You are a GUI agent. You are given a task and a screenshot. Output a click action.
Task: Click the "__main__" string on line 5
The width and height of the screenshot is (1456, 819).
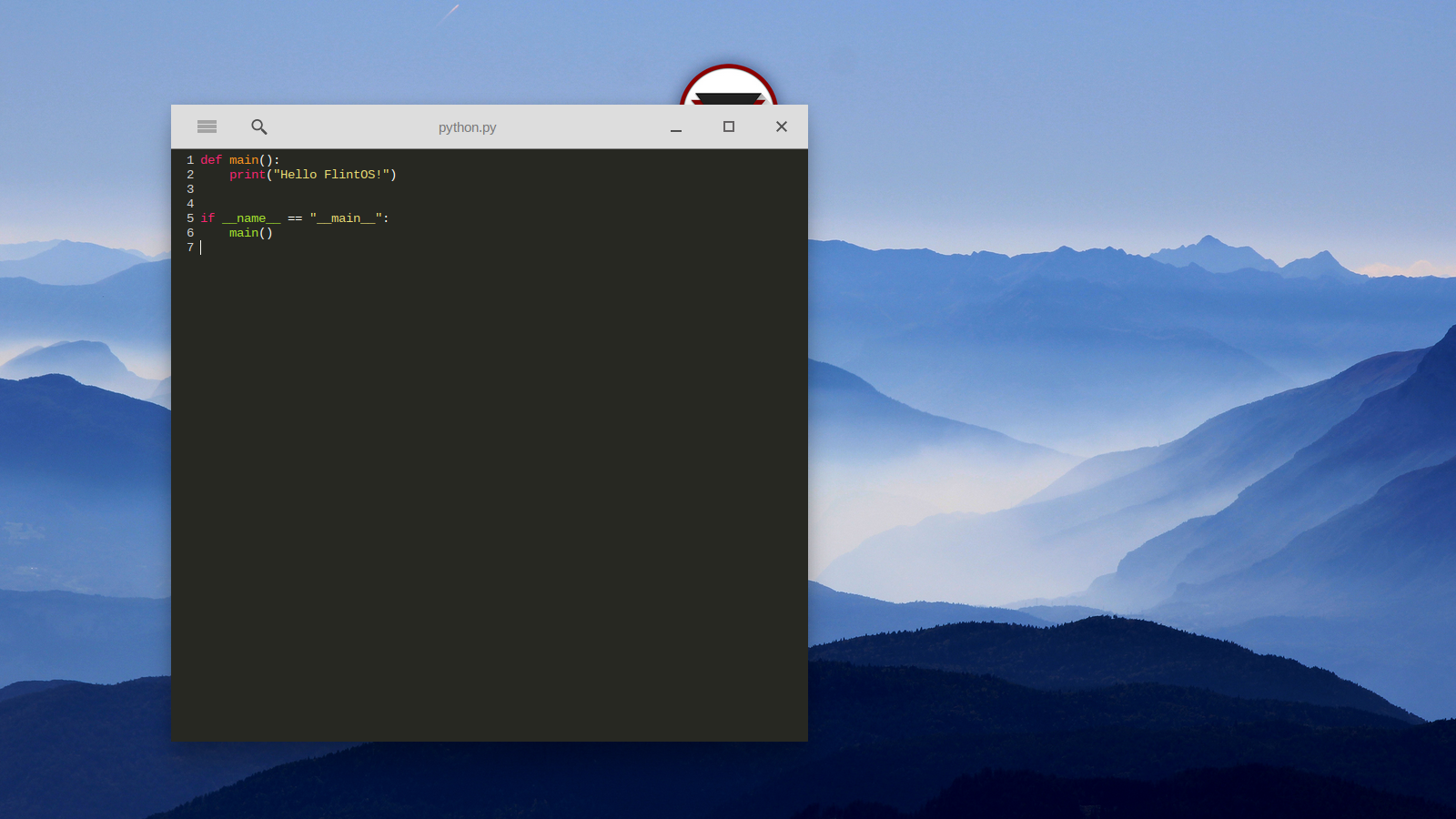point(346,218)
